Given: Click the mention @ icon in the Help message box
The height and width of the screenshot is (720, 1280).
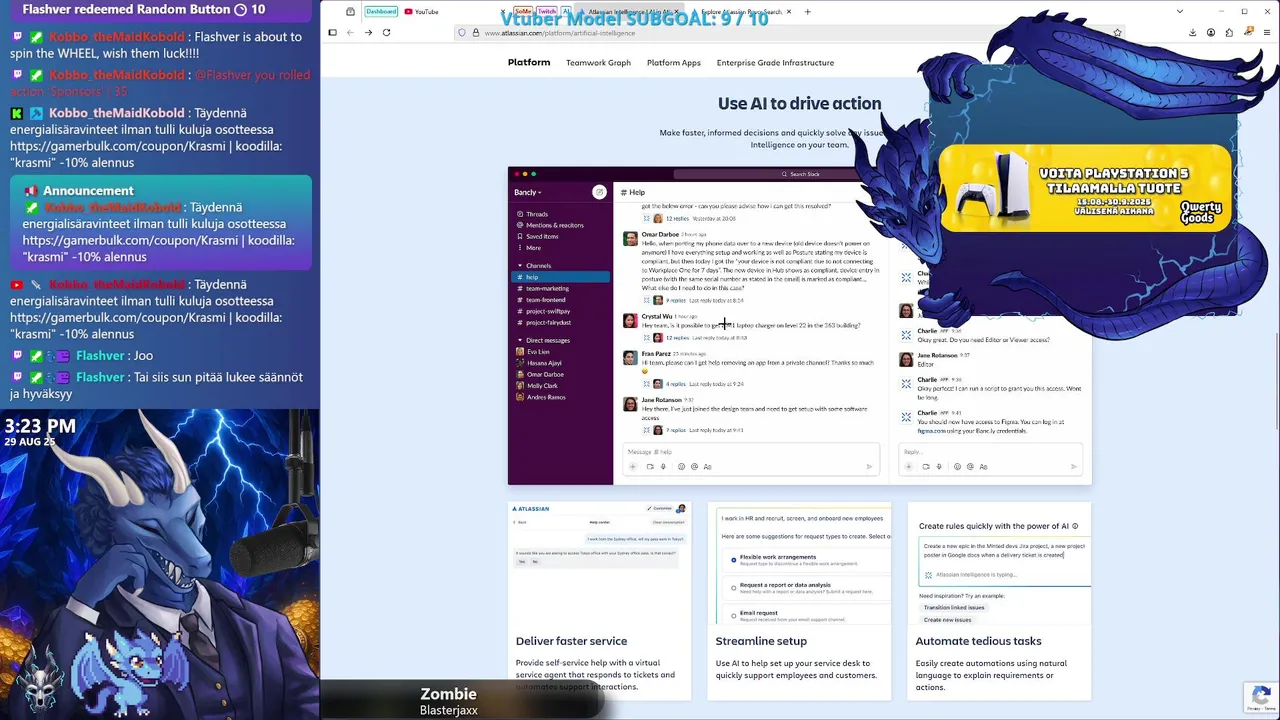Looking at the screenshot, I should [x=694, y=467].
